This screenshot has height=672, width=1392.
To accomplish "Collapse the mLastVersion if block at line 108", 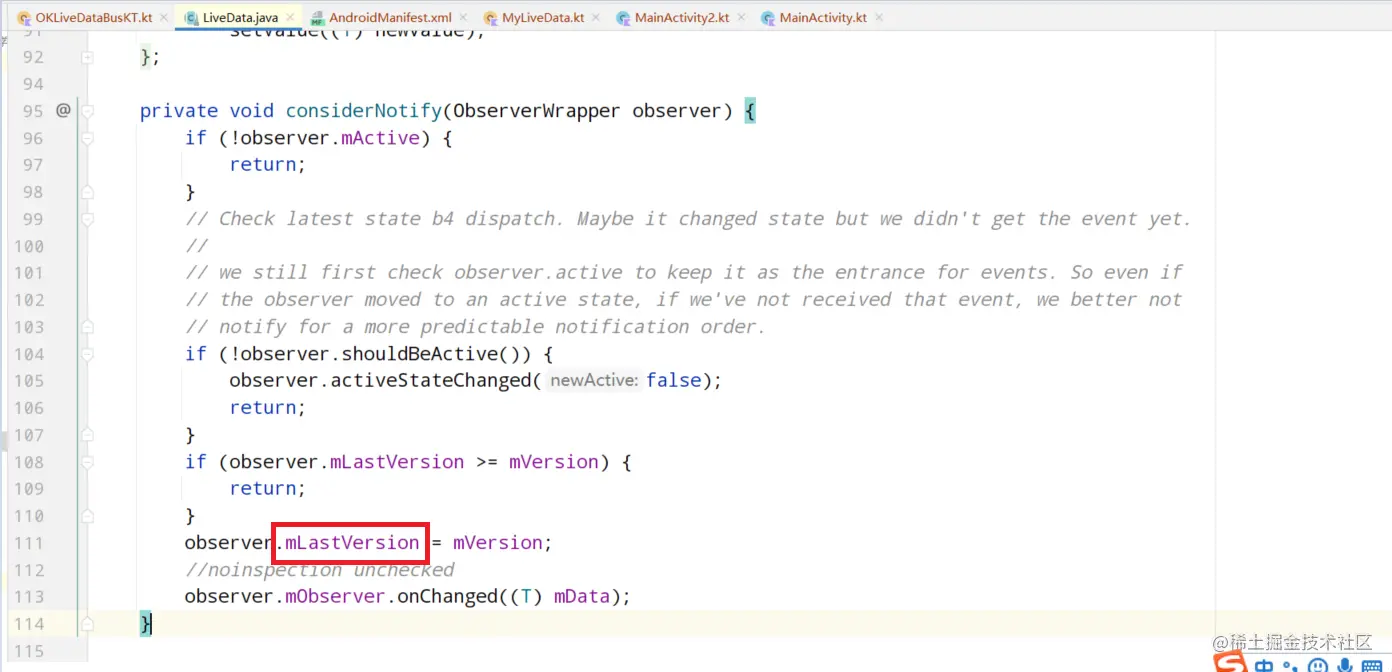I will [x=88, y=462].
